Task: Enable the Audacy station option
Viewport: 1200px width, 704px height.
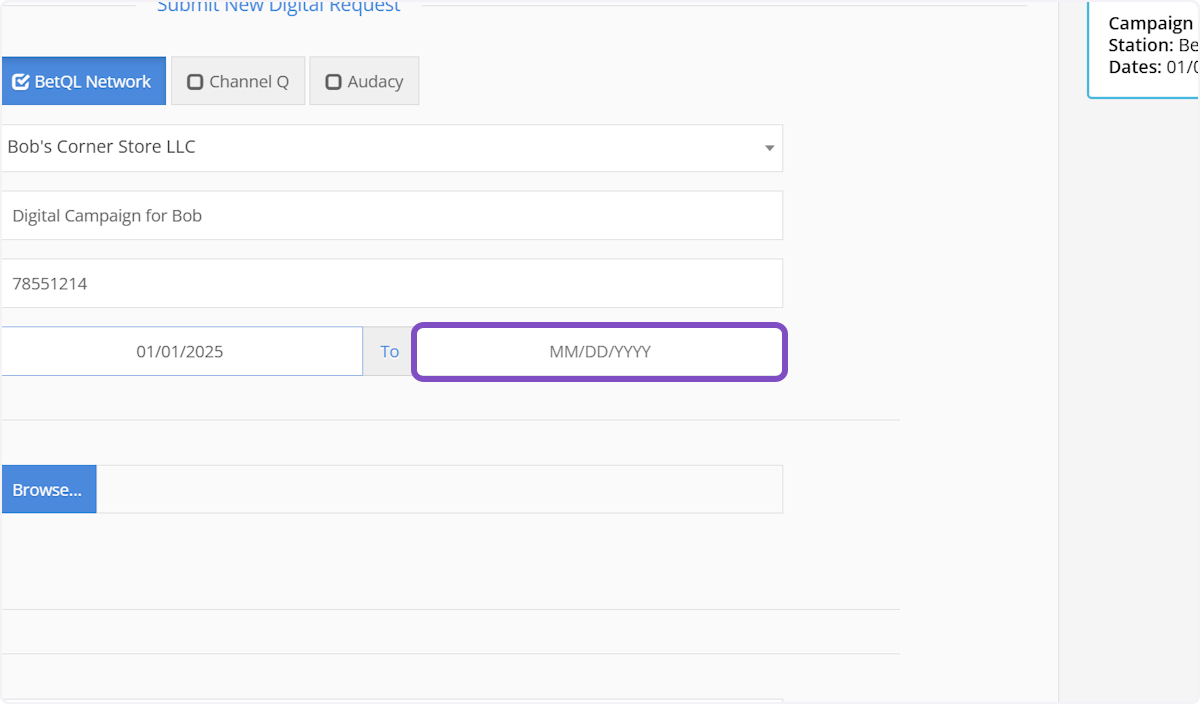Action: [364, 81]
